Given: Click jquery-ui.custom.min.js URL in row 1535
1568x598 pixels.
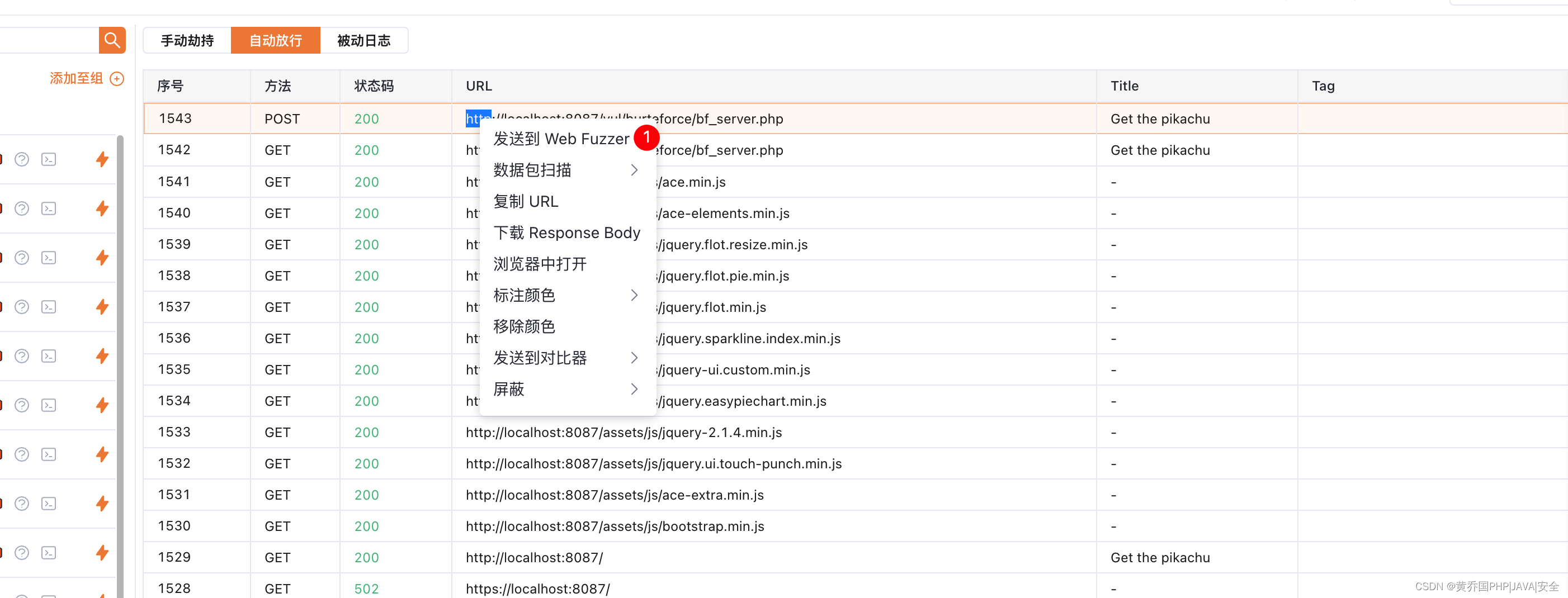Looking at the screenshot, I should coord(733,370).
